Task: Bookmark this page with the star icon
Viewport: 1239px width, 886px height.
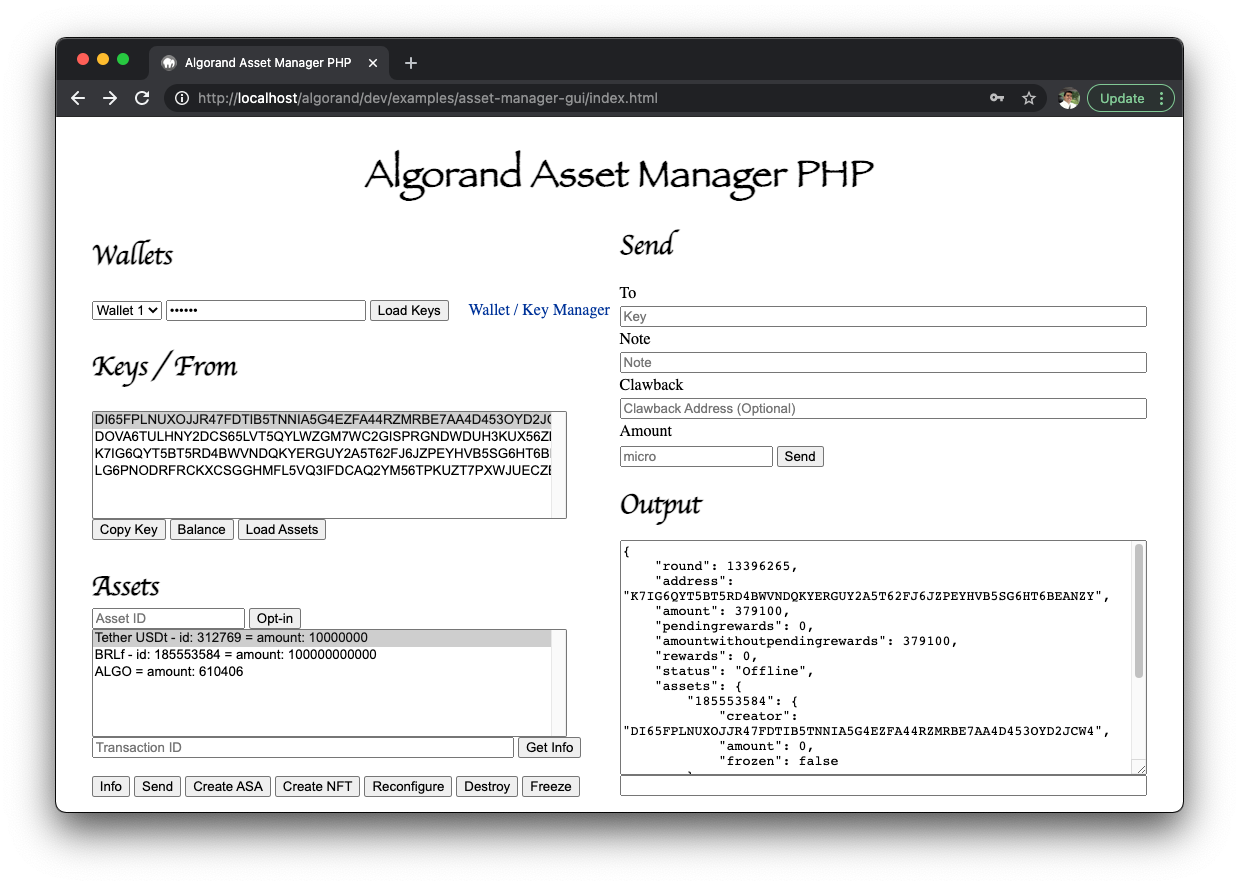Action: 1028,98
